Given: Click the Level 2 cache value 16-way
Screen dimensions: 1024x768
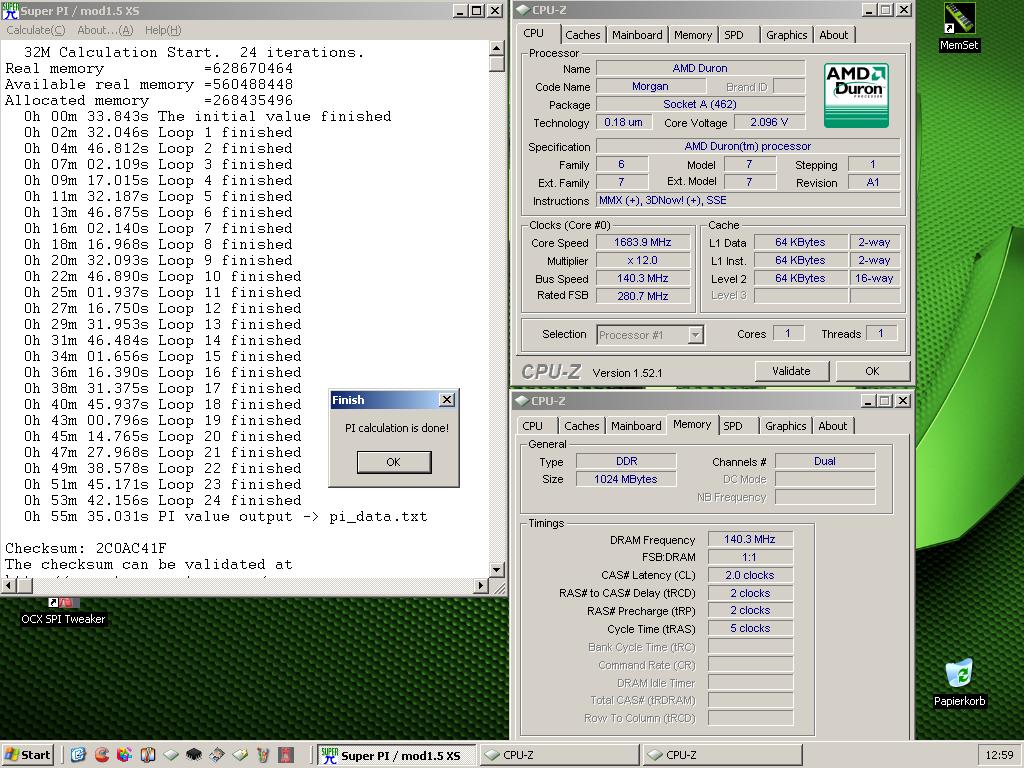Looking at the screenshot, I should coord(874,278).
